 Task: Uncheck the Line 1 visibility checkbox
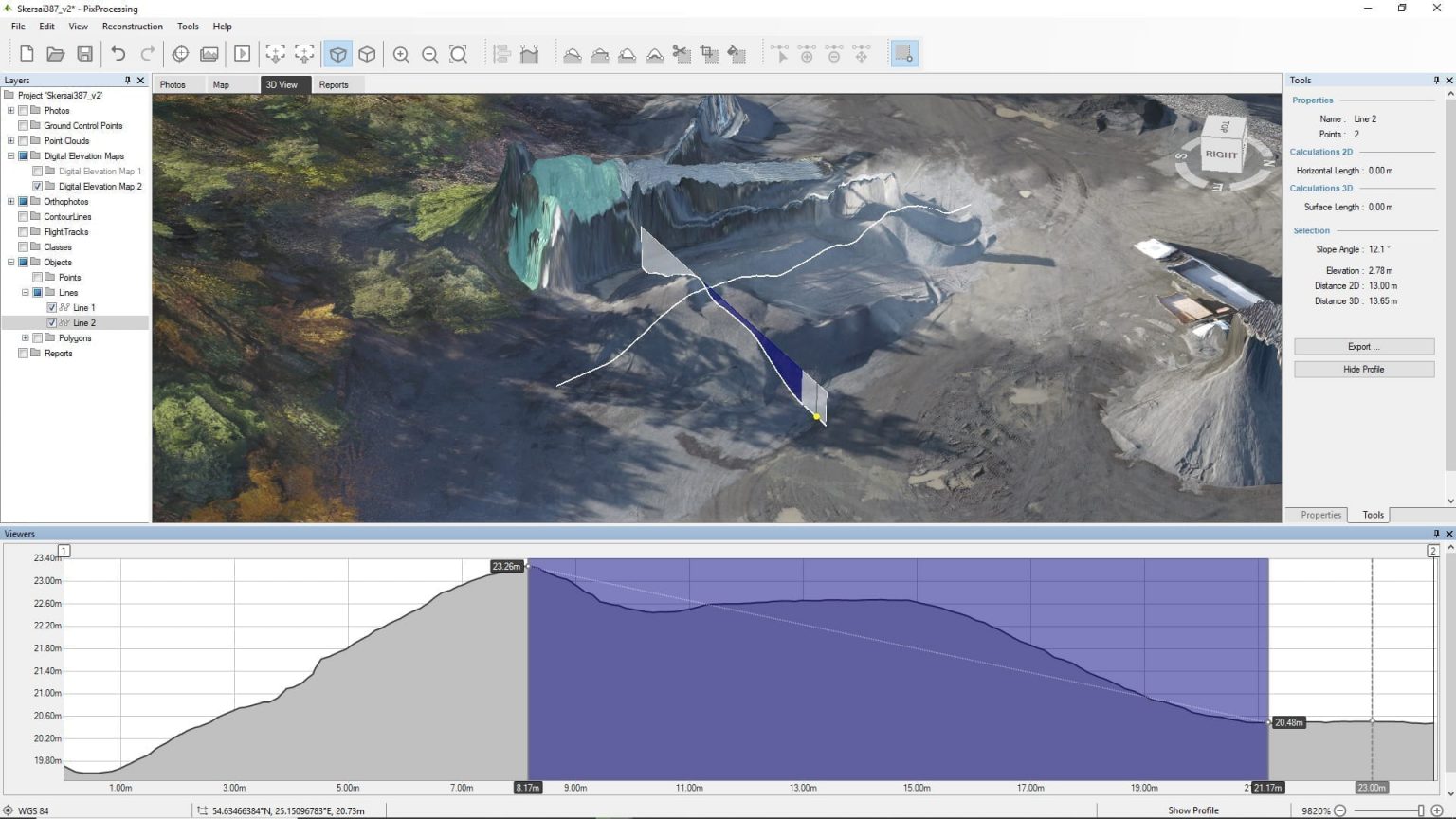pyautogui.click(x=52, y=307)
